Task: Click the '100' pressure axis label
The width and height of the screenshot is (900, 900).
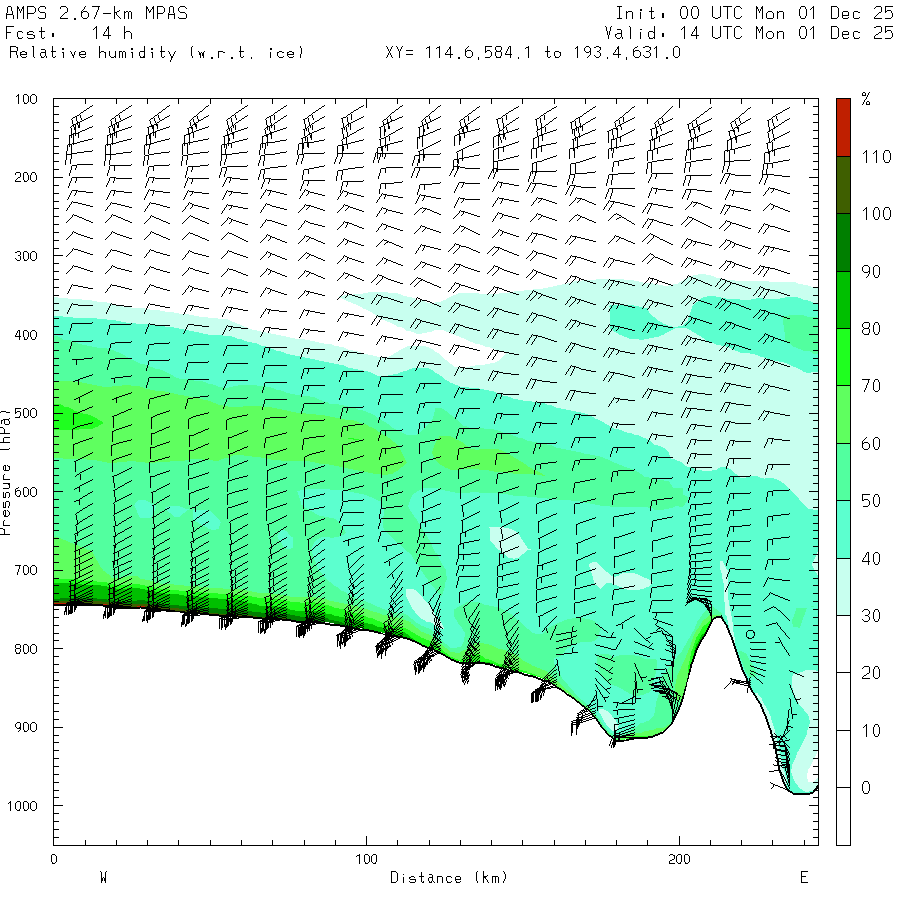Action: point(26,99)
